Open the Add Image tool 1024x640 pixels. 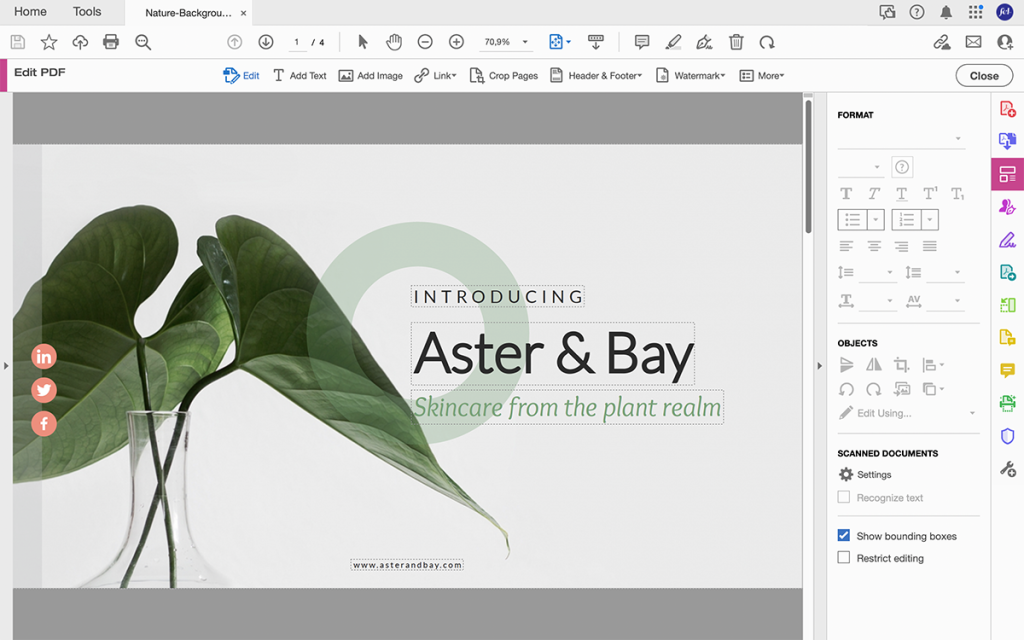pos(370,75)
